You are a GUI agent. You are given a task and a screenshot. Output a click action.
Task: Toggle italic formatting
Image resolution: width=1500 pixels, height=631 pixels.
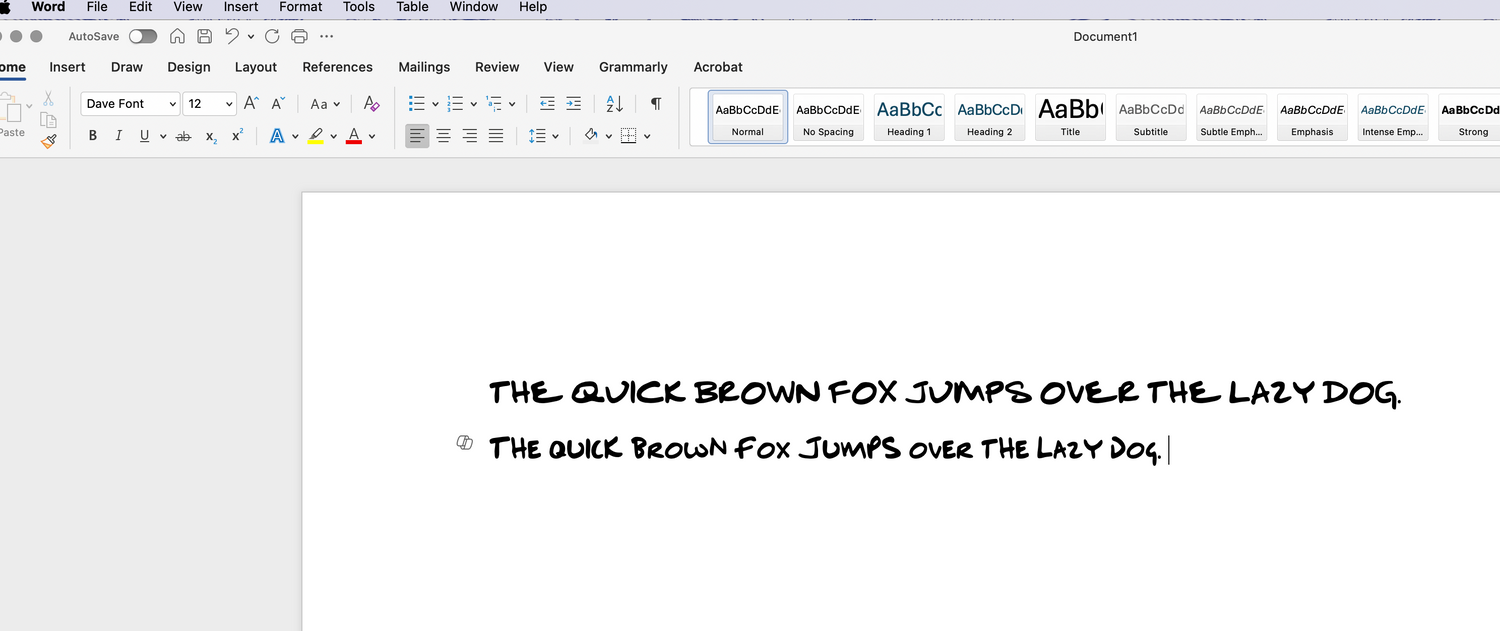pos(118,135)
